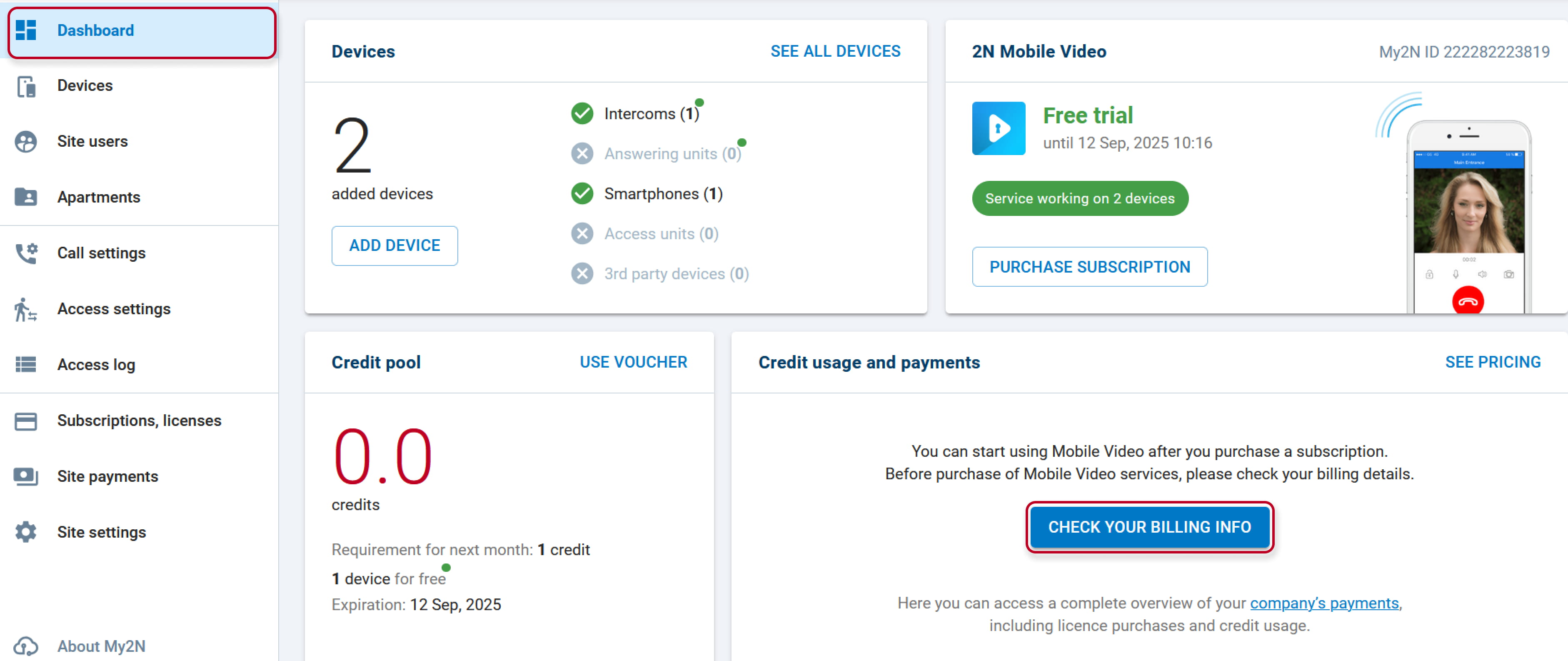Screen dimensions: 1568x661
Task: Click the 1 device for free text
Action: click(x=388, y=579)
